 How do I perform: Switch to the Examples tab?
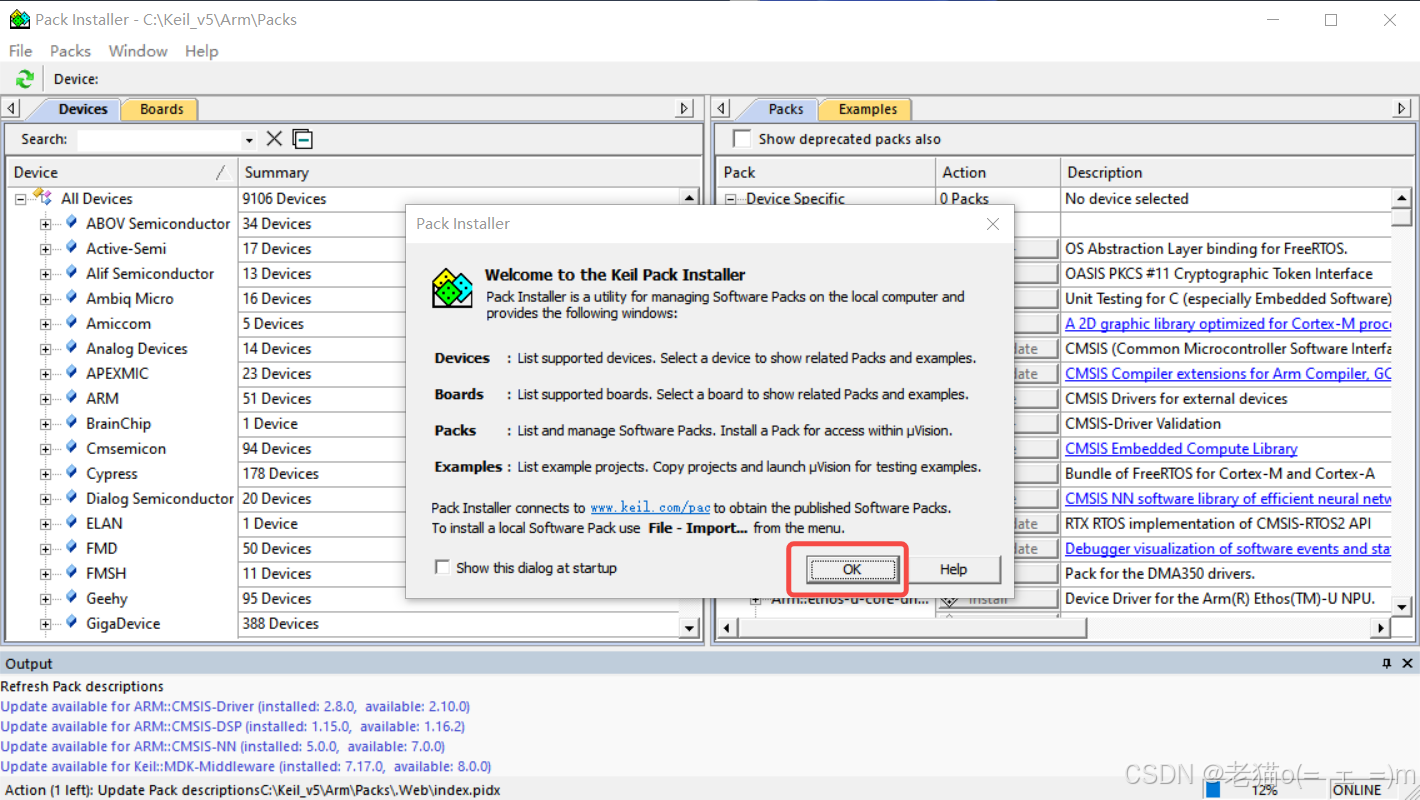tap(867, 109)
